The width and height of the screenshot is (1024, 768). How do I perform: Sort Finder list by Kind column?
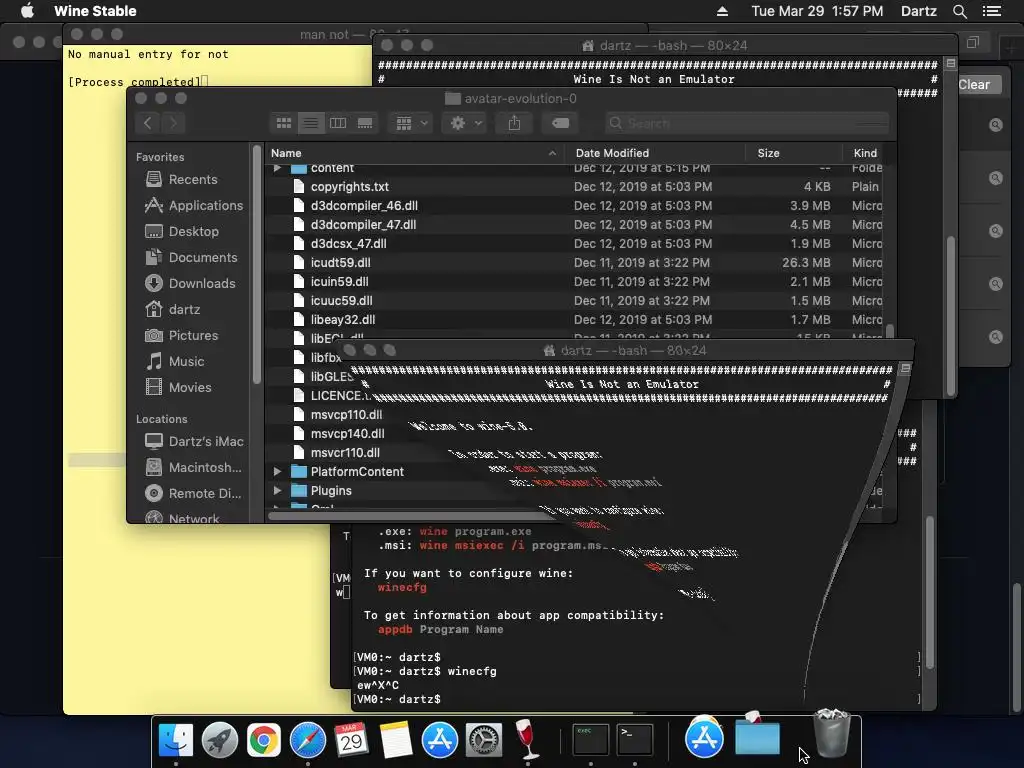[865, 153]
